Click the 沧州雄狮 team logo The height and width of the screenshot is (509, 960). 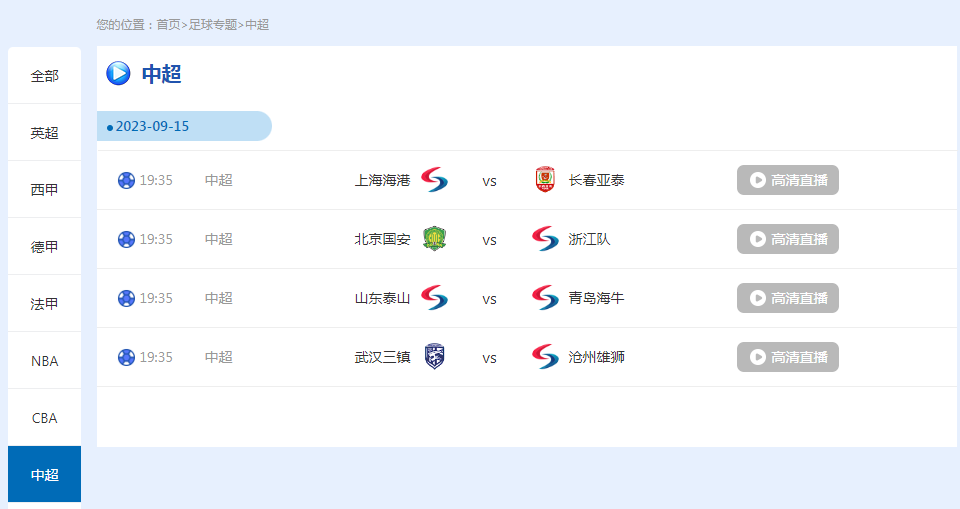[x=545, y=357]
